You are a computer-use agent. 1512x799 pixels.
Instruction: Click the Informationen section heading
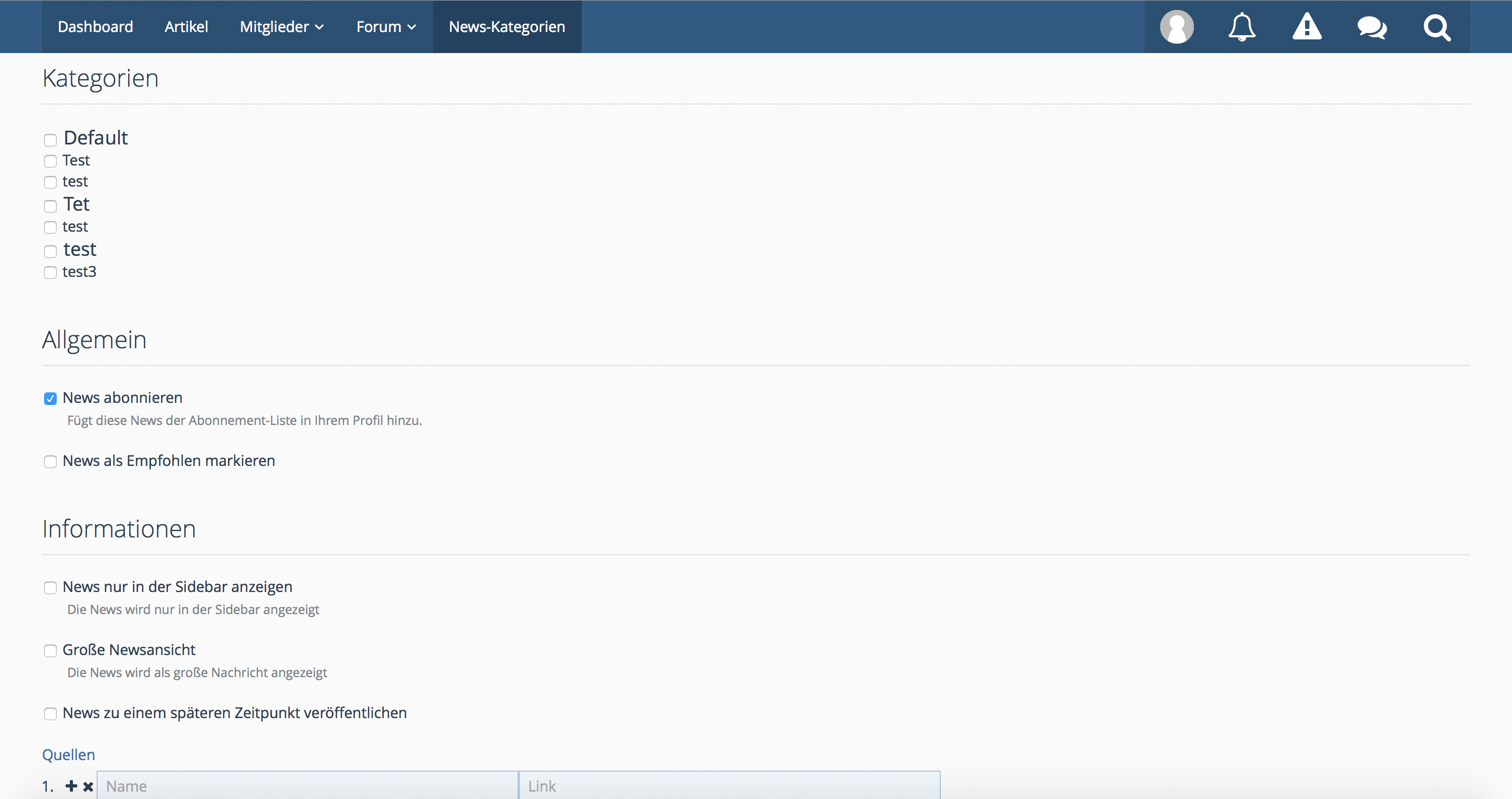[x=119, y=529]
